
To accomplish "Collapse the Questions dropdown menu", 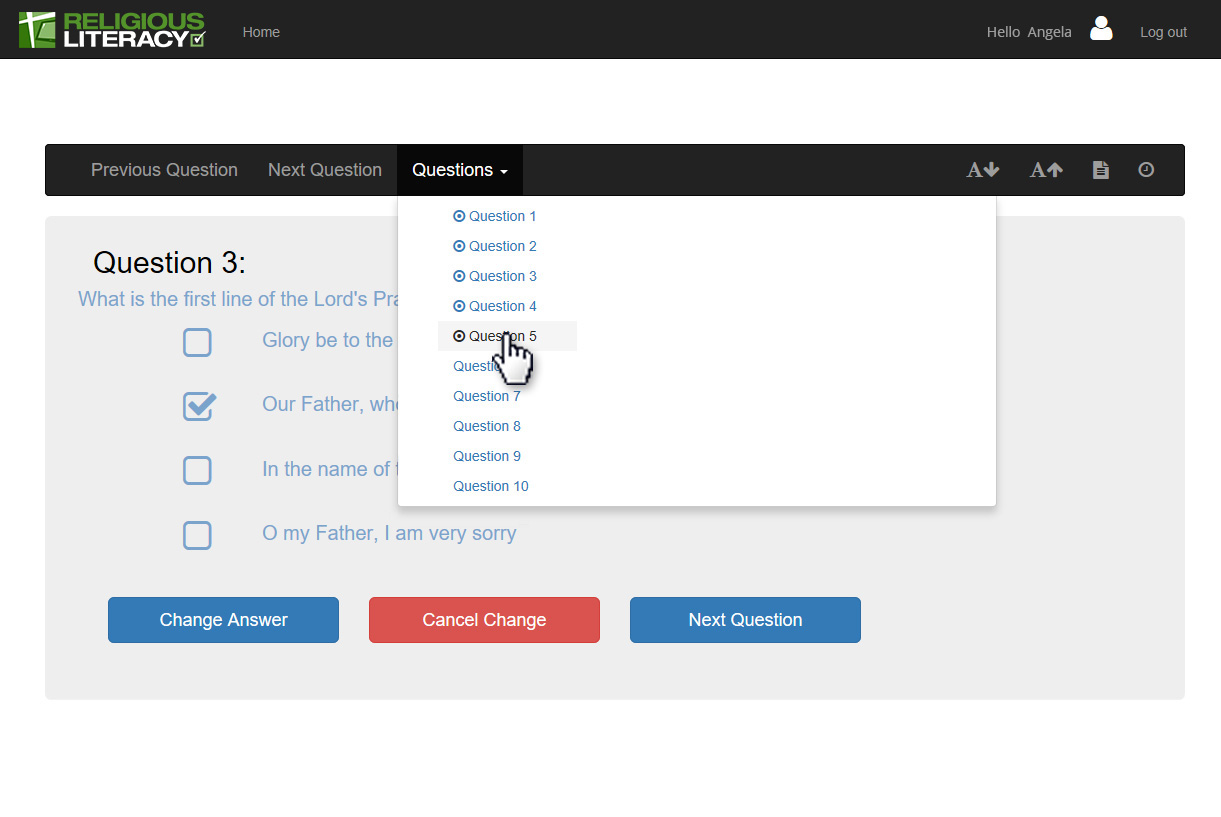I will pyautogui.click(x=459, y=170).
